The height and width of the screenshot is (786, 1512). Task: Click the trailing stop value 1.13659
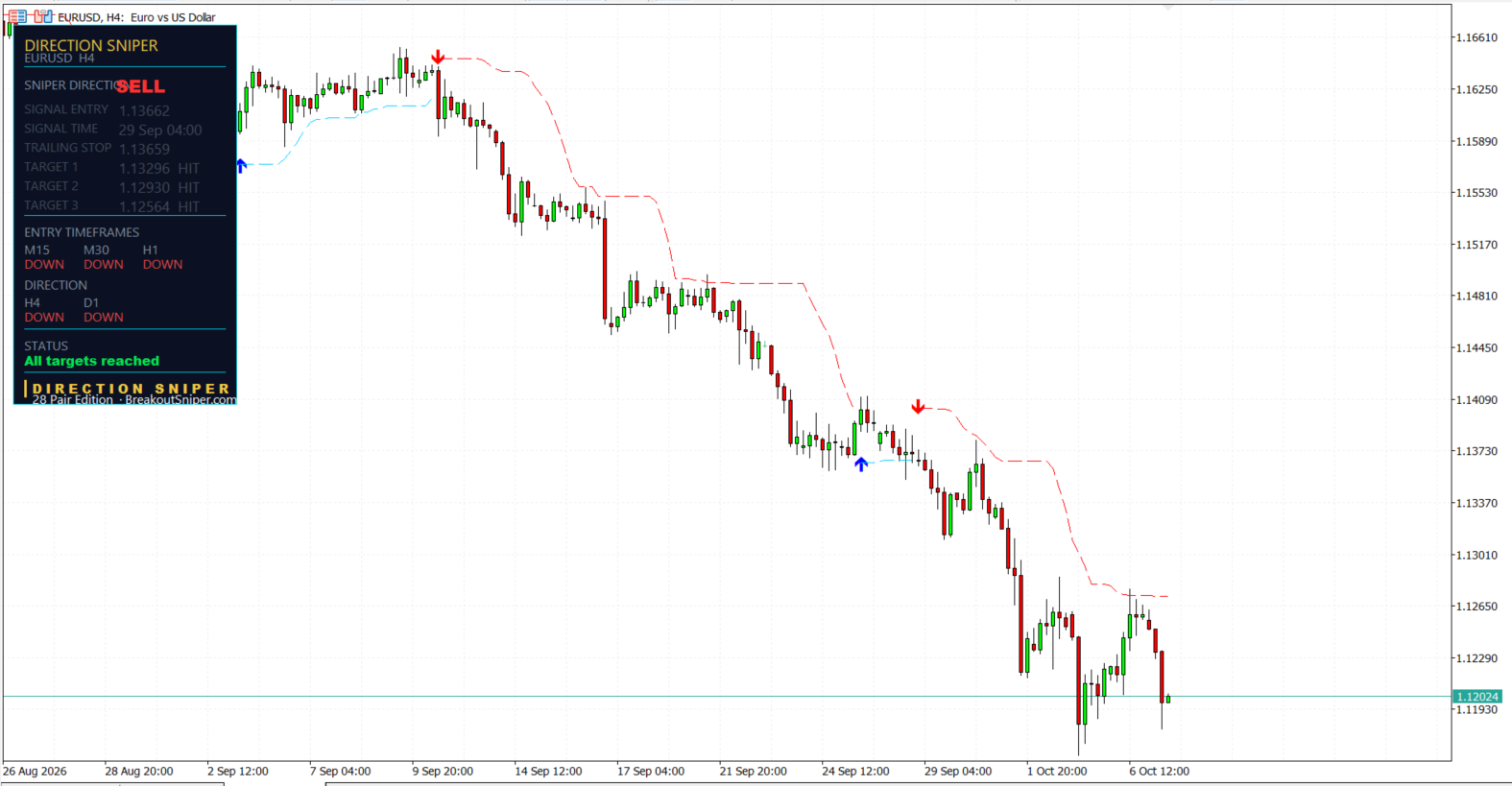(x=144, y=150)
